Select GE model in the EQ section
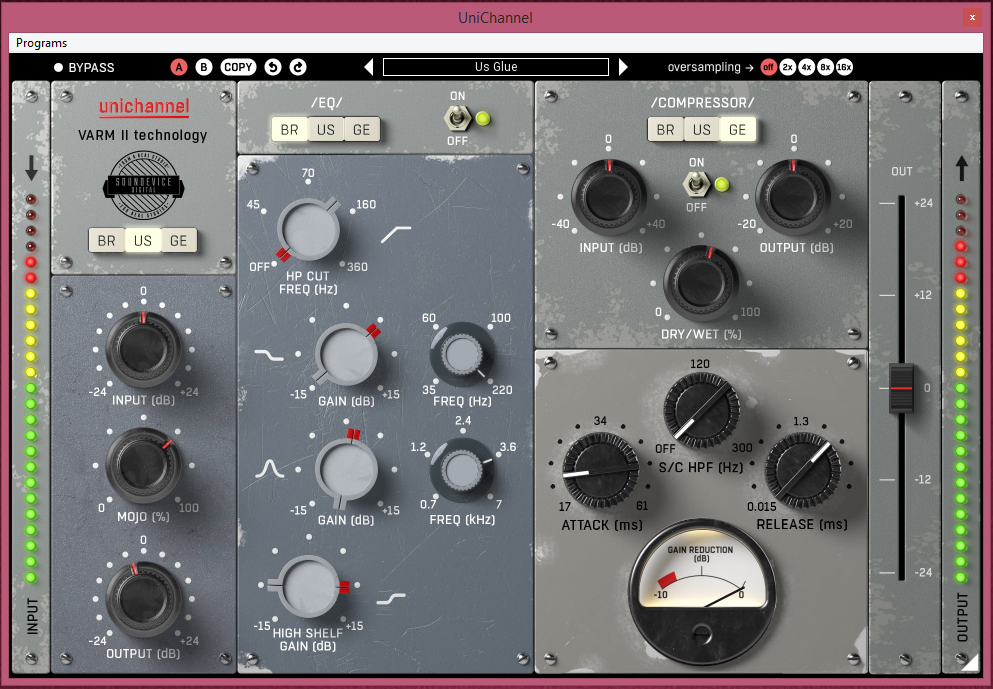 tap(362, 130)
